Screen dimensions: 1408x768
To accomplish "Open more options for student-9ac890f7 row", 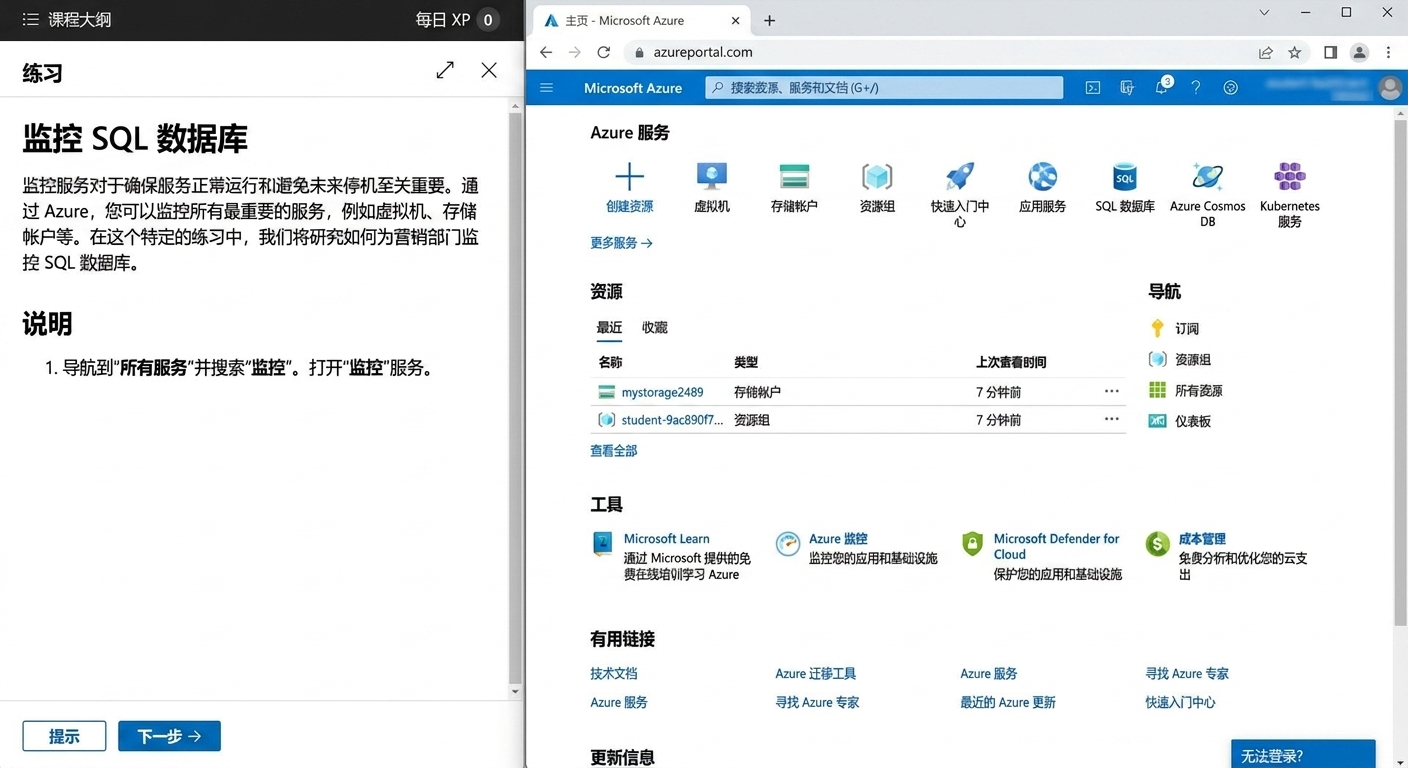I will [1111, 419].
